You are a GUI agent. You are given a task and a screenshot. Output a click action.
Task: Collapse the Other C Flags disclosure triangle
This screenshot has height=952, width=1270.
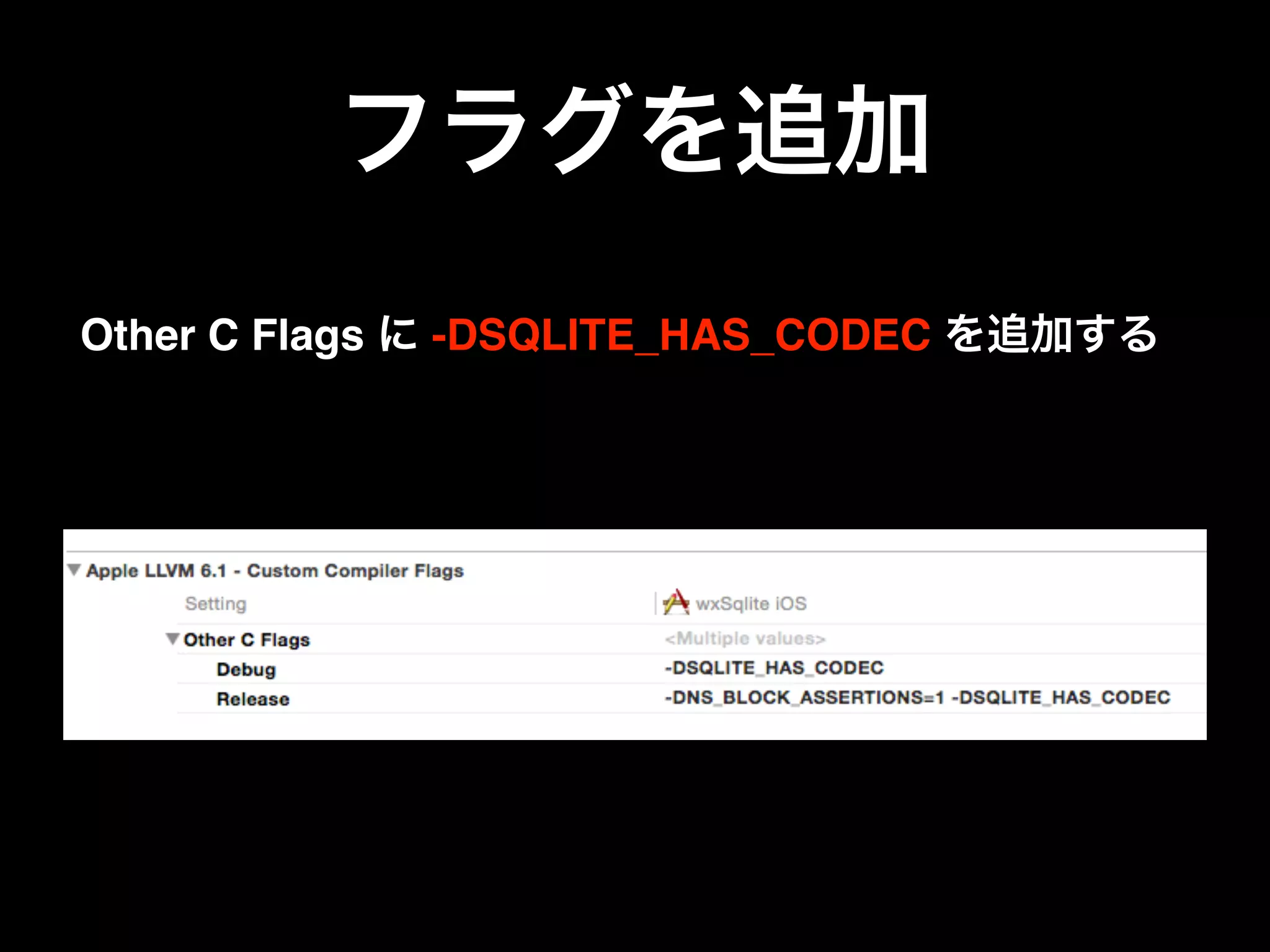173,638
